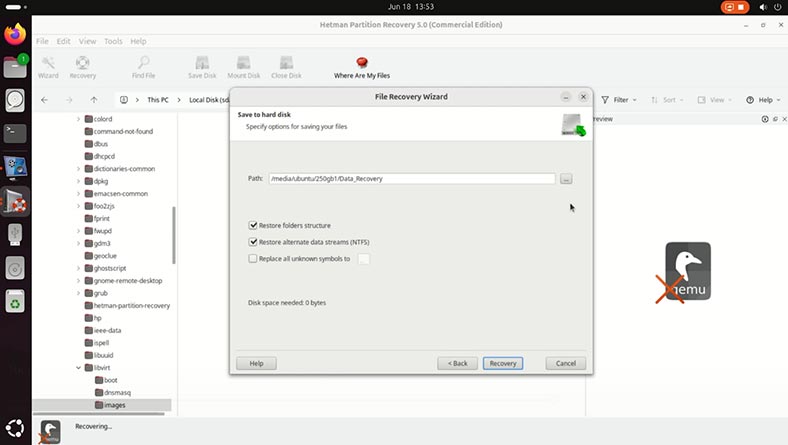Open the system volume indicator
This screenshot has height=445, width=788.
tap(763, 7)
